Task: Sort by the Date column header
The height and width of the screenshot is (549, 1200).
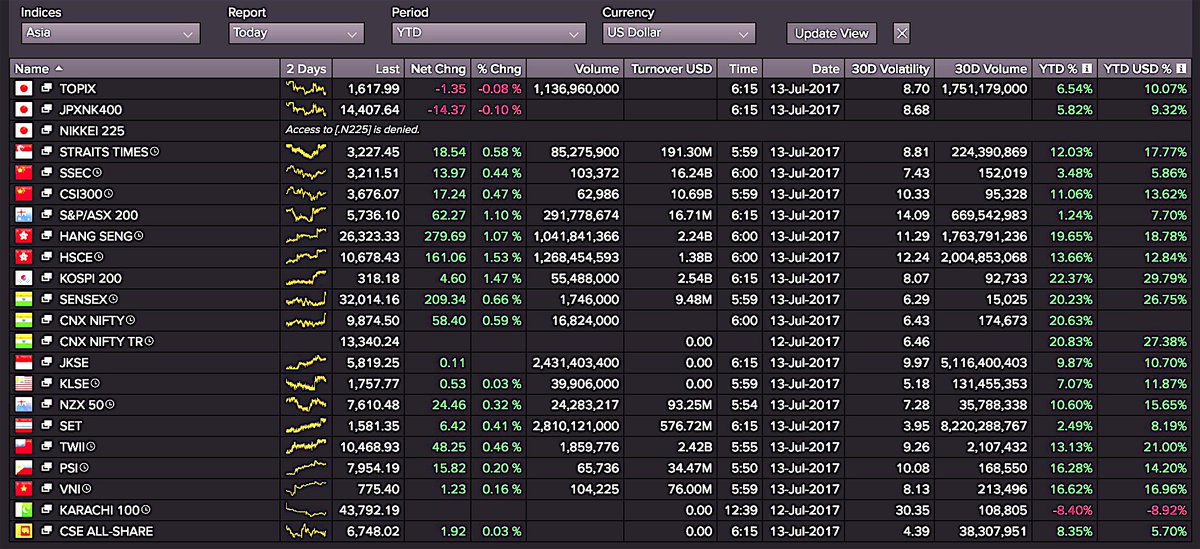Action: [x=803, y=69]
